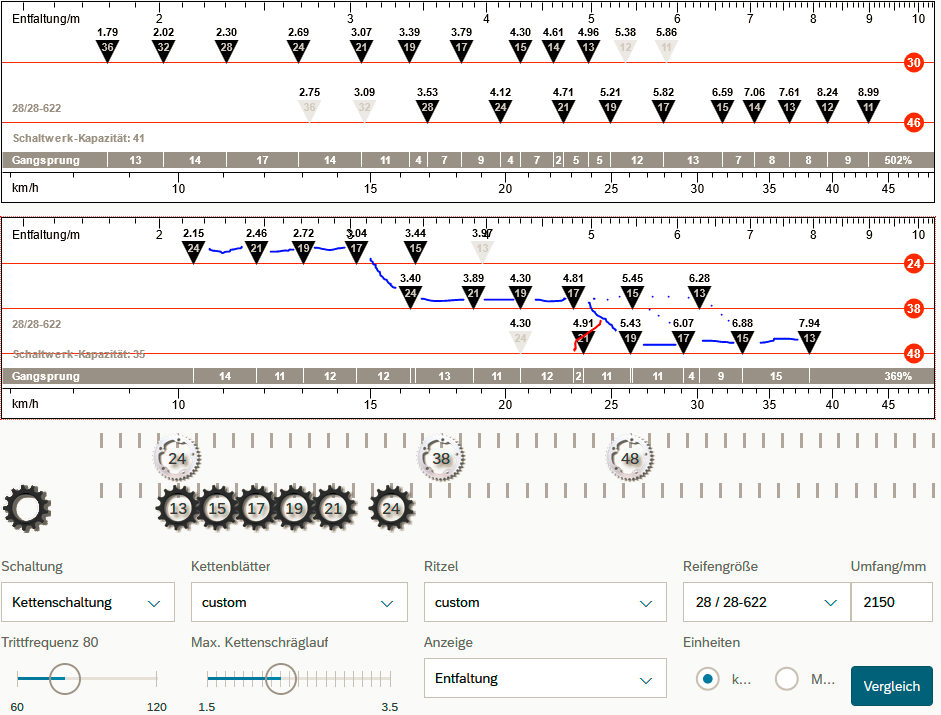Viewport: 941px width, 715px height.
Task: Select the 38-tooth chainring icon
Action: [x=441, y=459]
